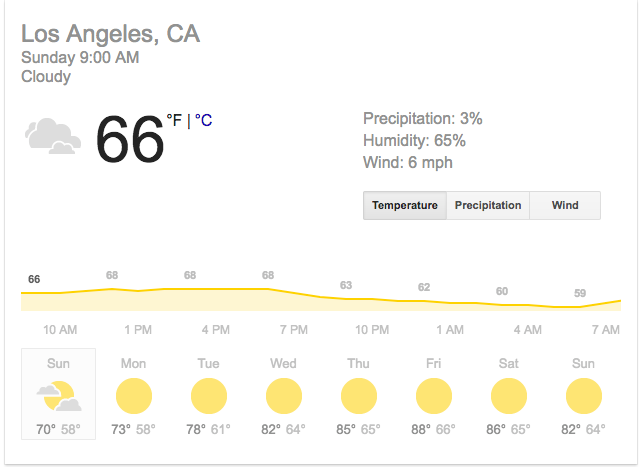
Task: Select Tuesday's sun icon
Action: pyautogui.click(x=209, y=397)
